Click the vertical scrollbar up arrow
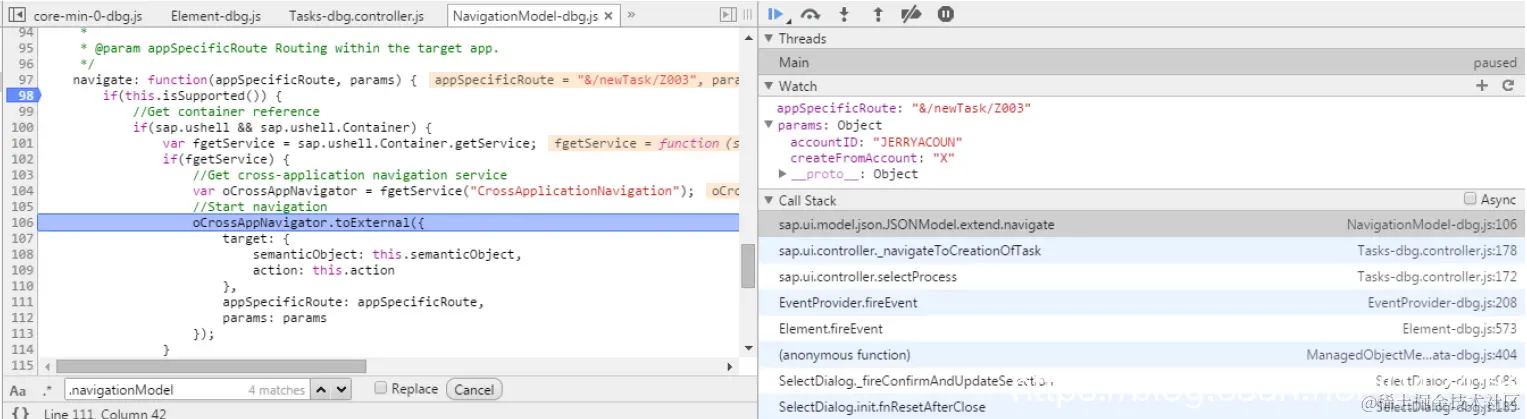The image size is (1527, 419). [748, 36]
